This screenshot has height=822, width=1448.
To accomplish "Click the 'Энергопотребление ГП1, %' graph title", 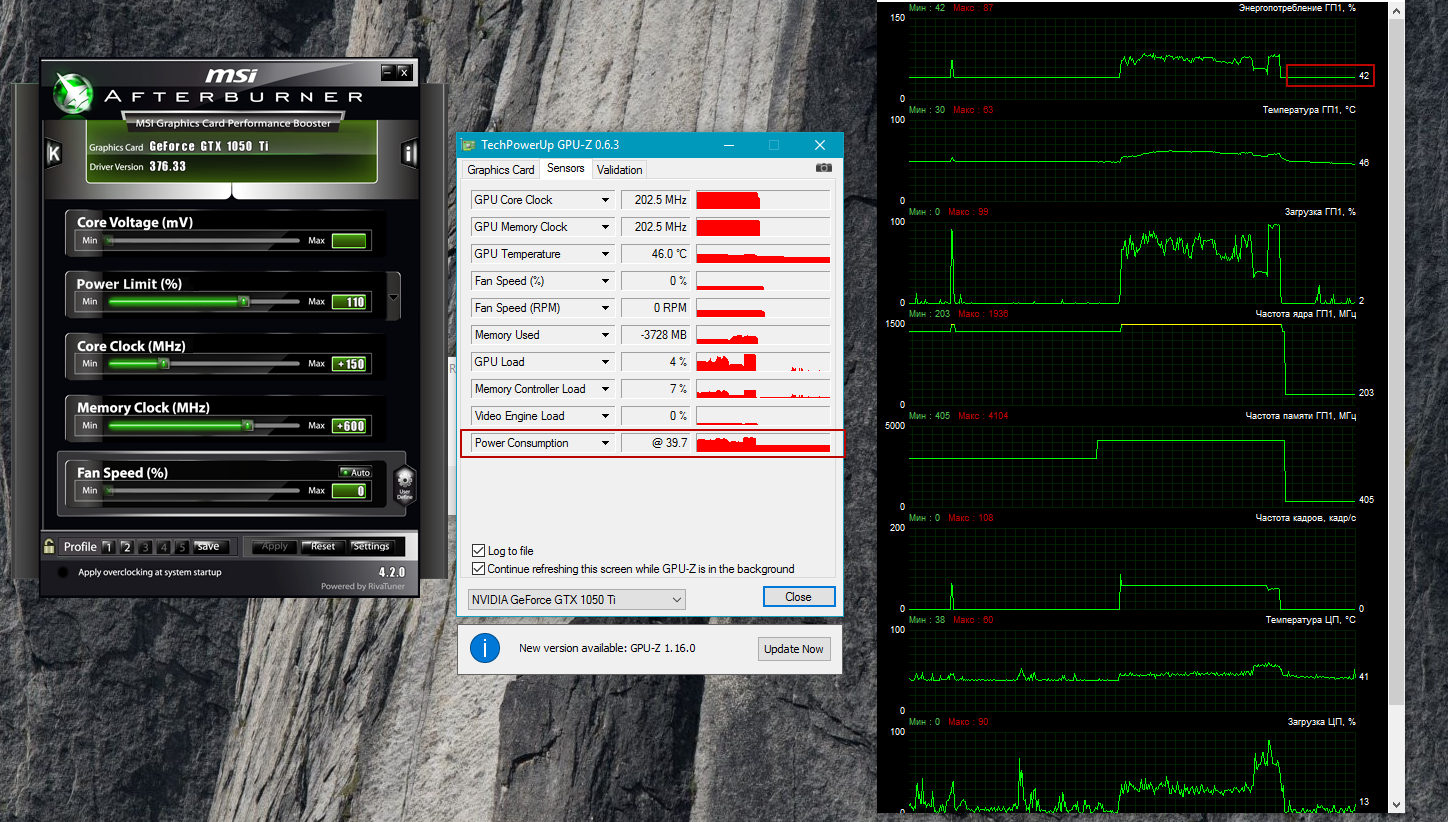I will coord(1296,8).
